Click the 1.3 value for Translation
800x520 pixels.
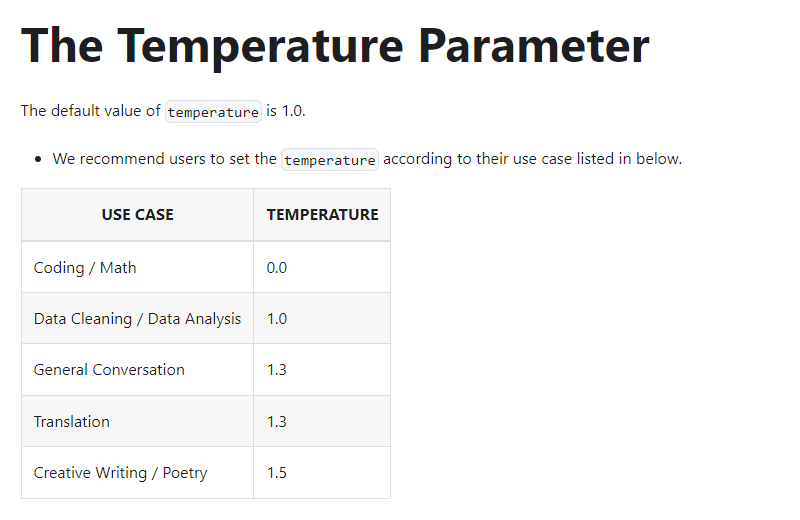277,422
